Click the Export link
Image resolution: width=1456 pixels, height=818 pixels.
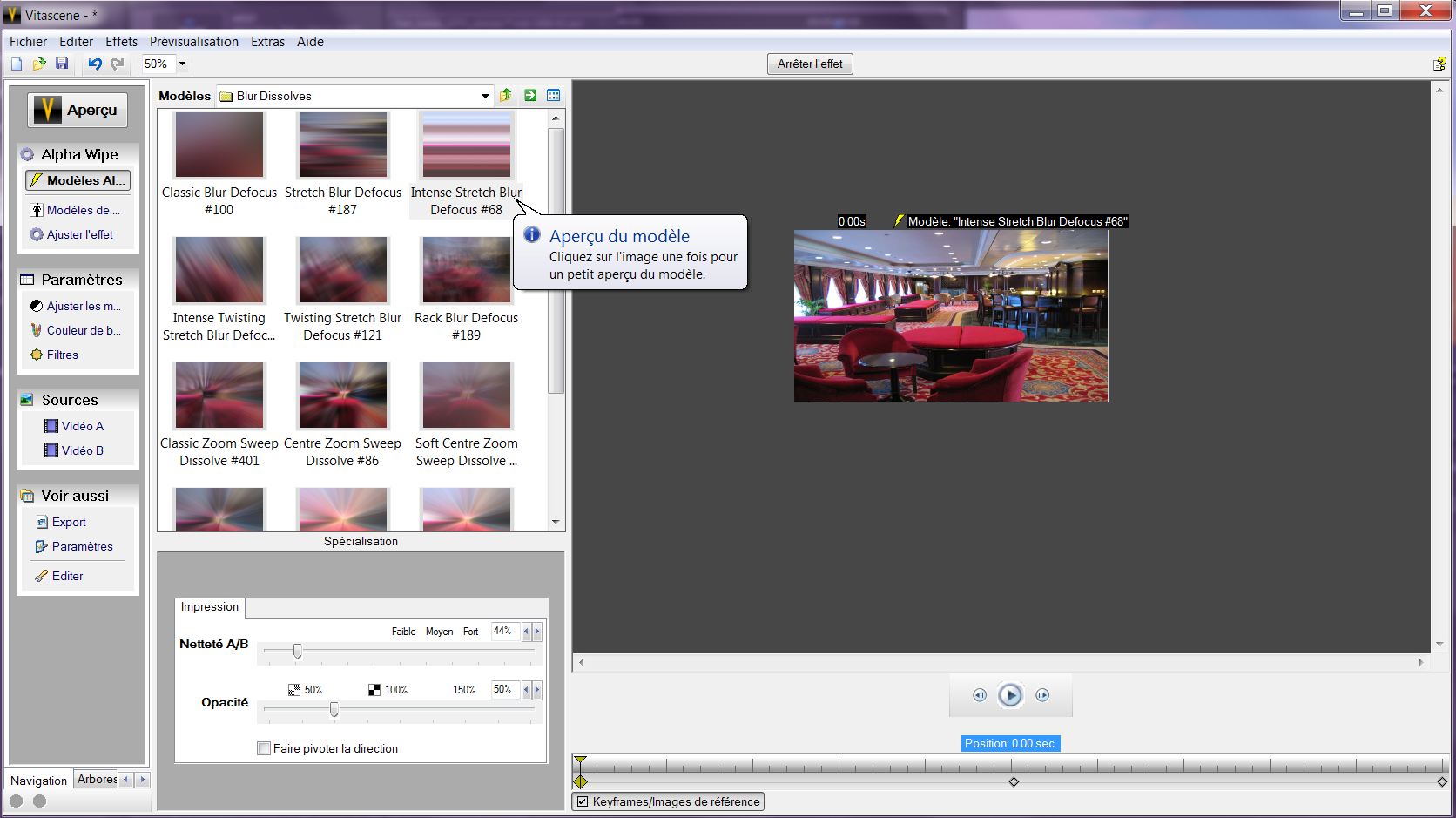point(69,522)
